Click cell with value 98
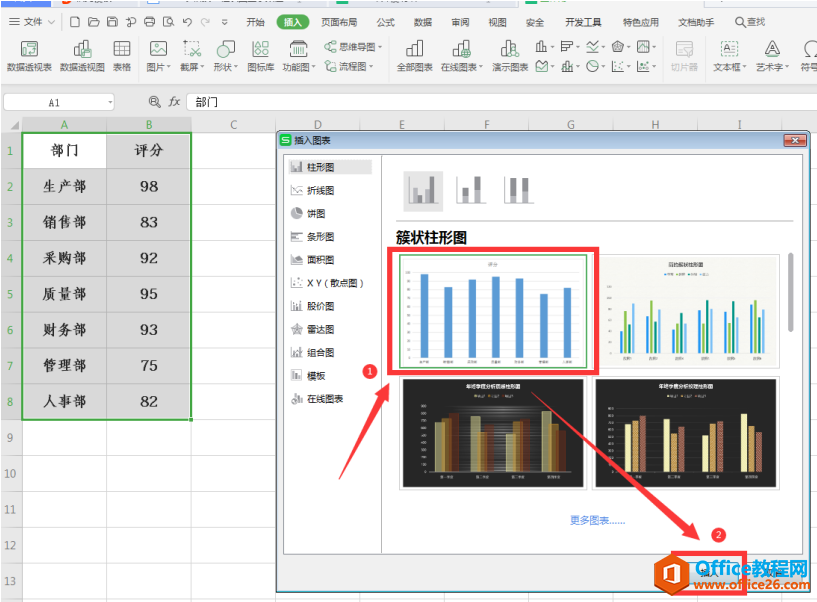 point(148,187)
